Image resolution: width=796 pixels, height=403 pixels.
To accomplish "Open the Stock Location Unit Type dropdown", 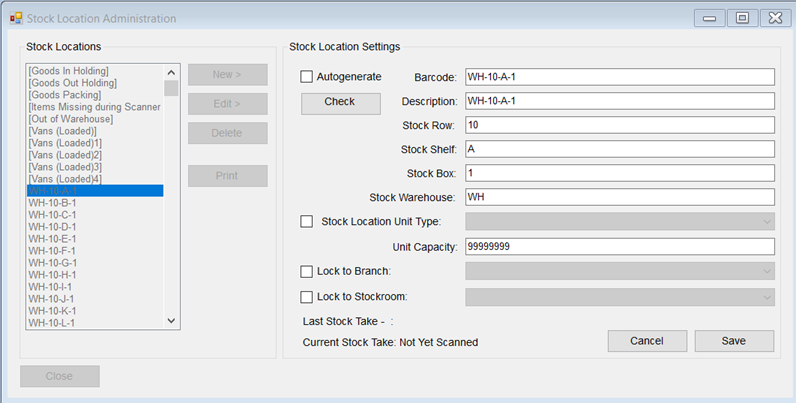I will click(620, 222).
